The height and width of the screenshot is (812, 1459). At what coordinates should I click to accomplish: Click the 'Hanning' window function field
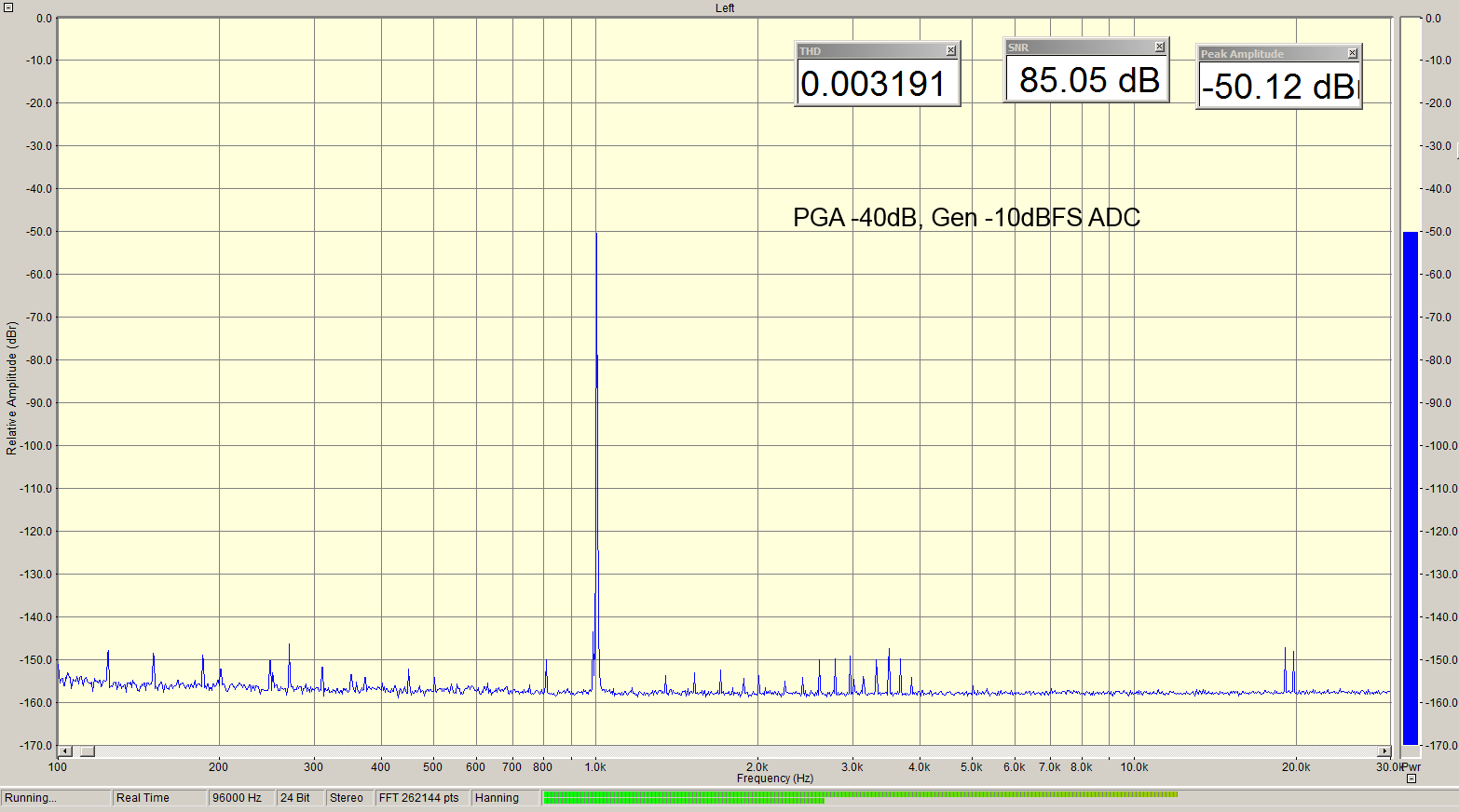tap(505, 798)
